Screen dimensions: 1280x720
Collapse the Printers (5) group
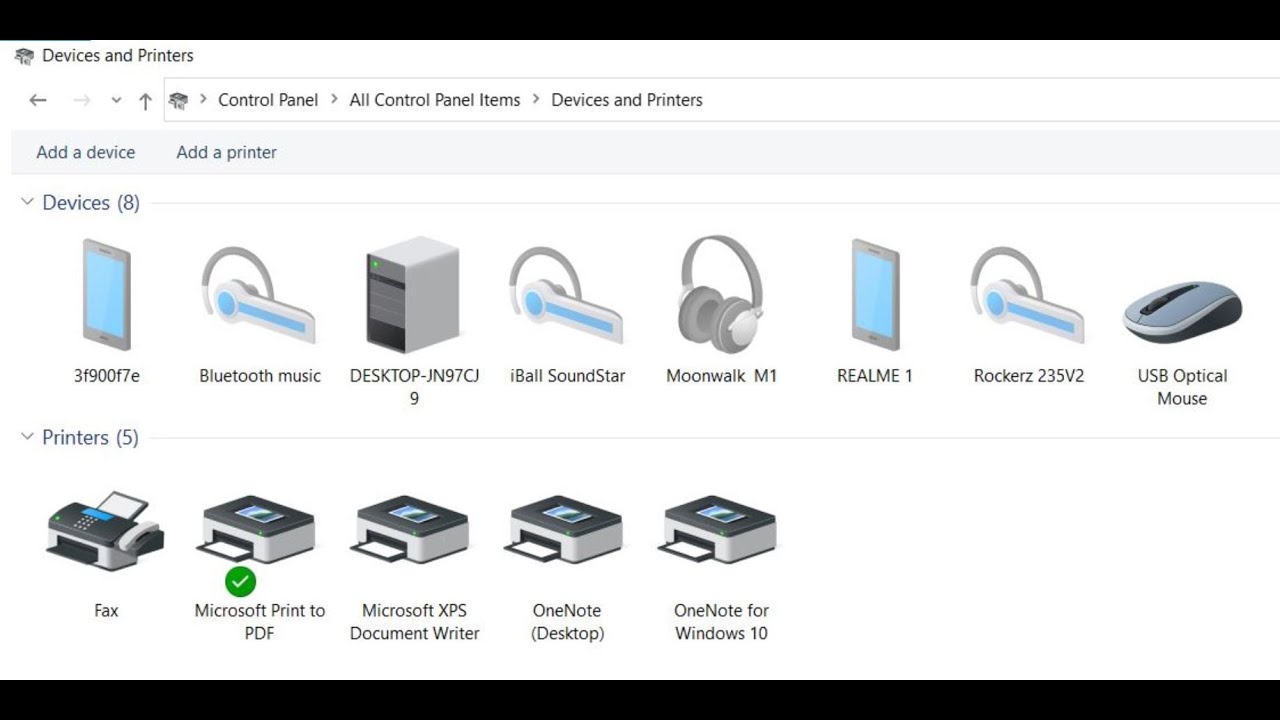27,437
